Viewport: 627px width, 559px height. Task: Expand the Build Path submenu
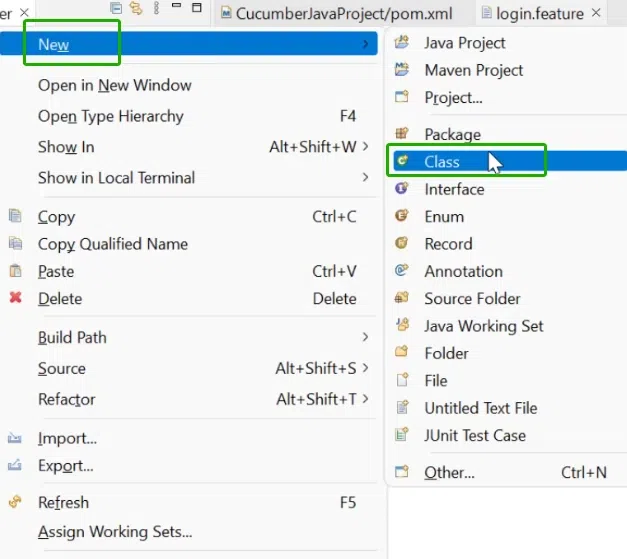366,337
